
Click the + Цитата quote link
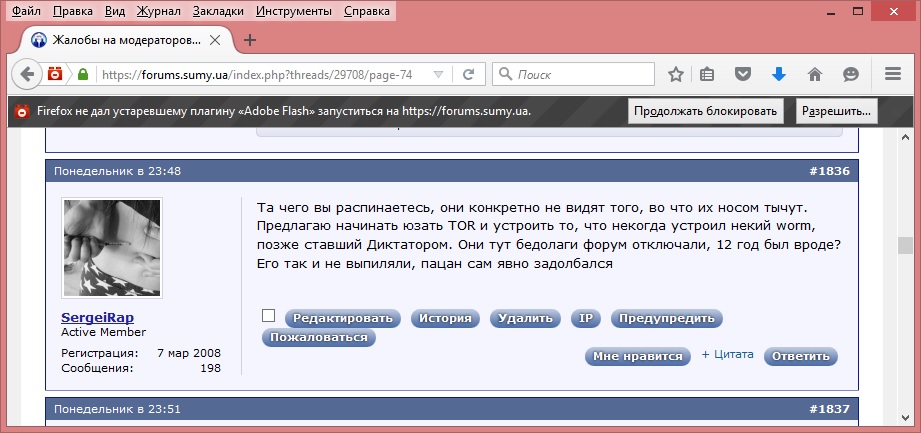click(727, 355)
